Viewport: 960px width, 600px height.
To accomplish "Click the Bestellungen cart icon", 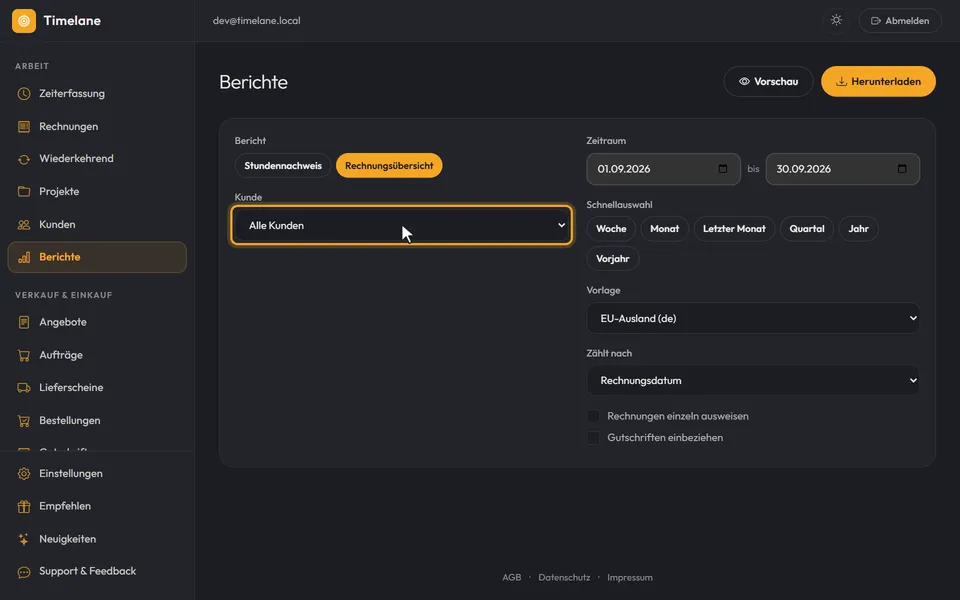I will pyautogui.click(x=24, y=421).
